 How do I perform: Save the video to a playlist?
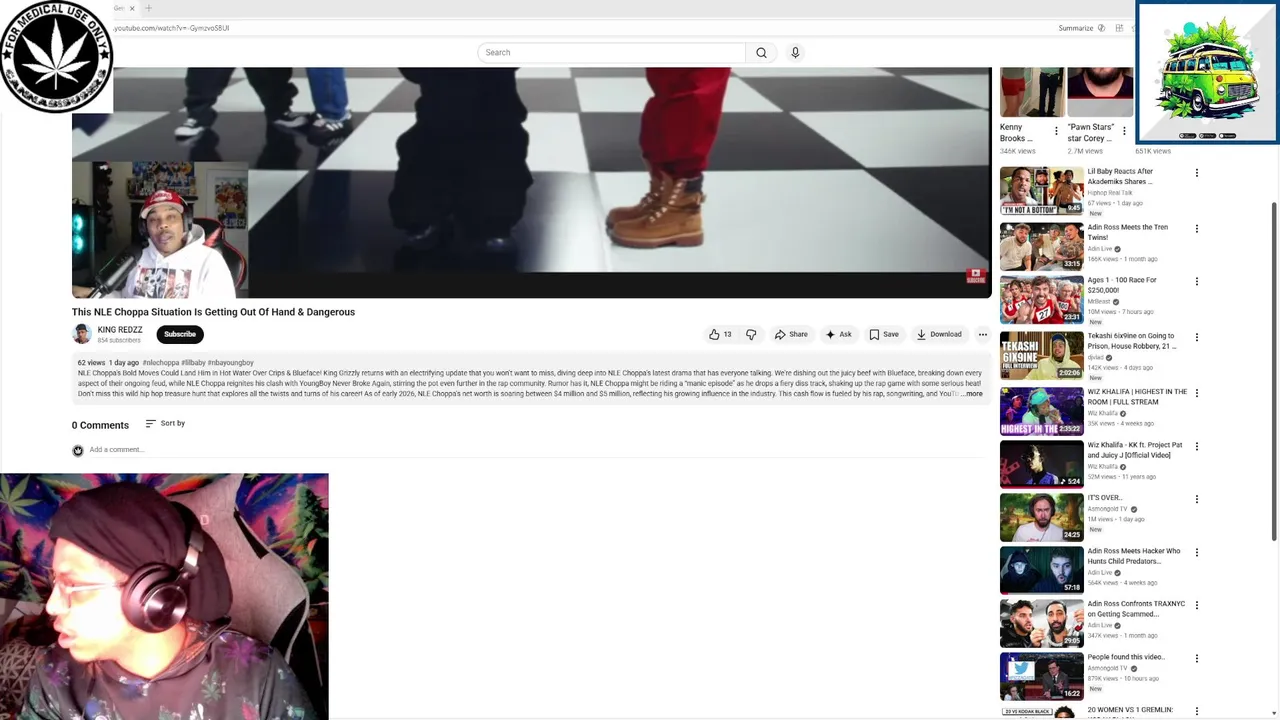[883, 334]
